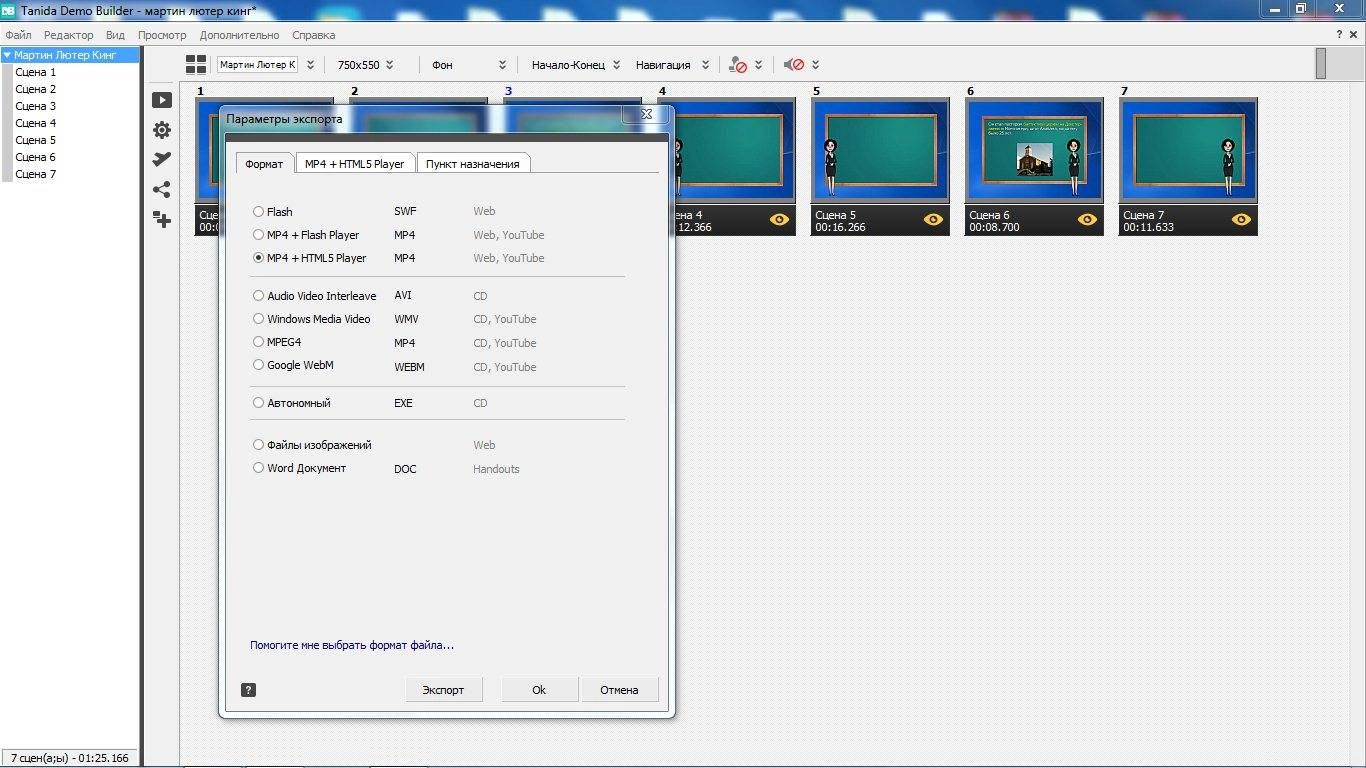Select Сцена 3 in the tree
Viewport: 1366px width, 768px height.
(36, 107)
